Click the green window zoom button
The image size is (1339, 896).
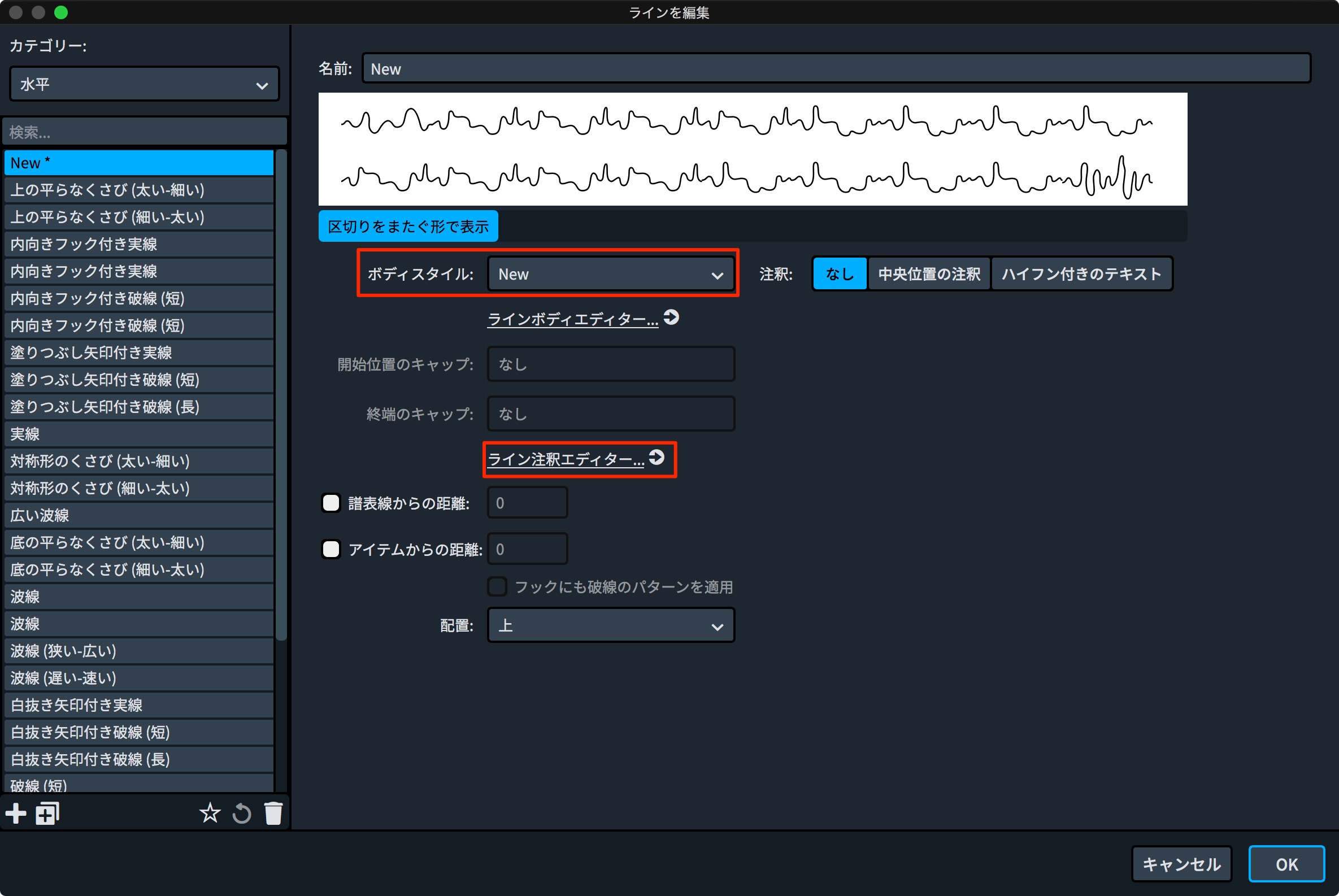point(60,12)
